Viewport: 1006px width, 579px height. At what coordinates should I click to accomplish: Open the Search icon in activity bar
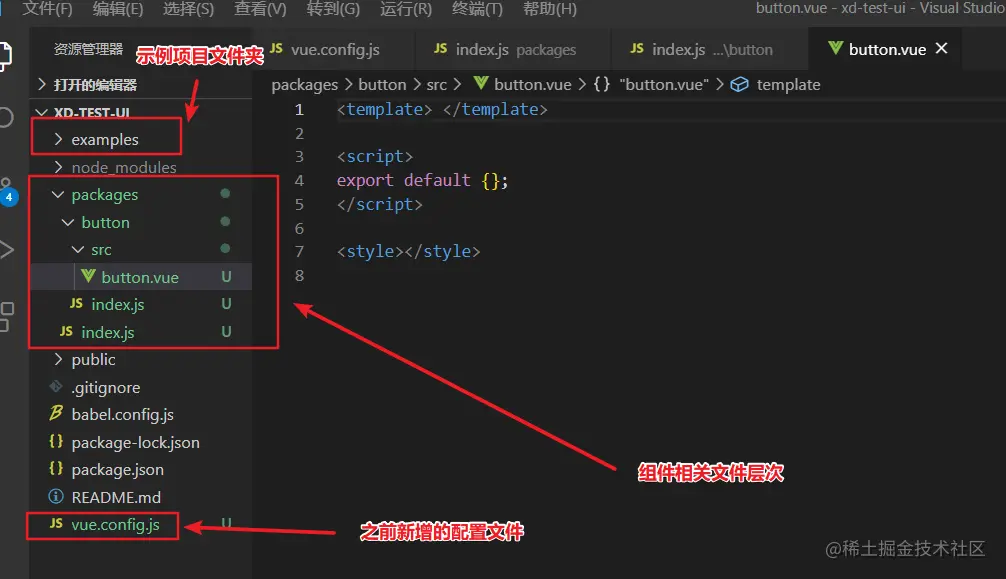click(5, 117)
